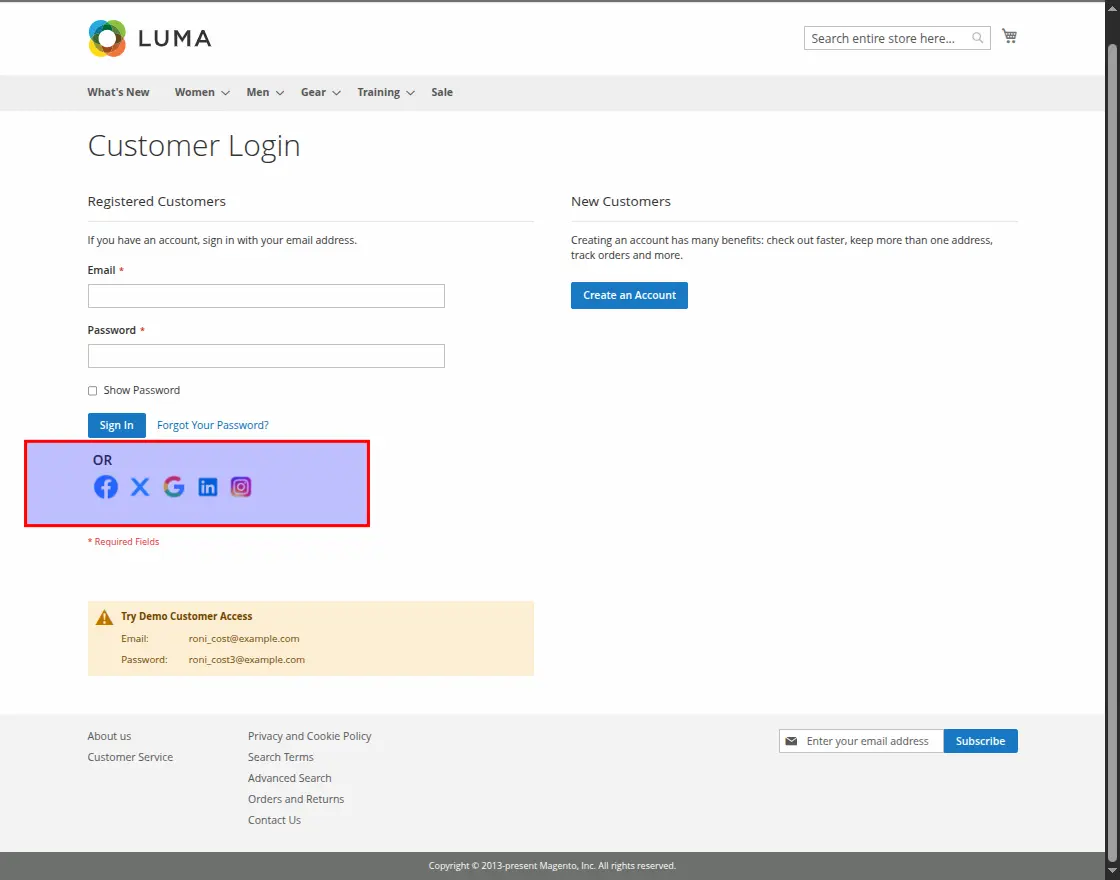
Task: Click the Create an Account button
Action: pos(629,295)
